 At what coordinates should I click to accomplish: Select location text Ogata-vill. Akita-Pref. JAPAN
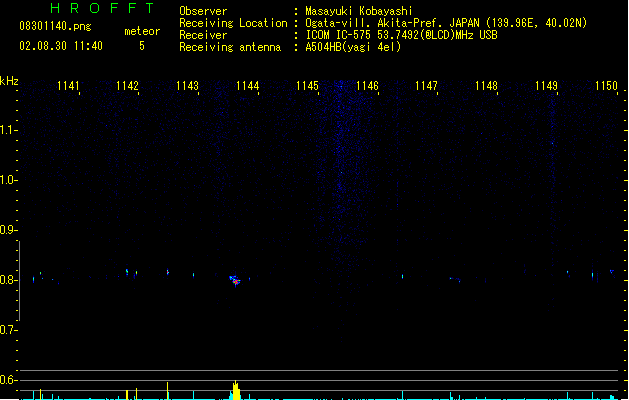394,23
